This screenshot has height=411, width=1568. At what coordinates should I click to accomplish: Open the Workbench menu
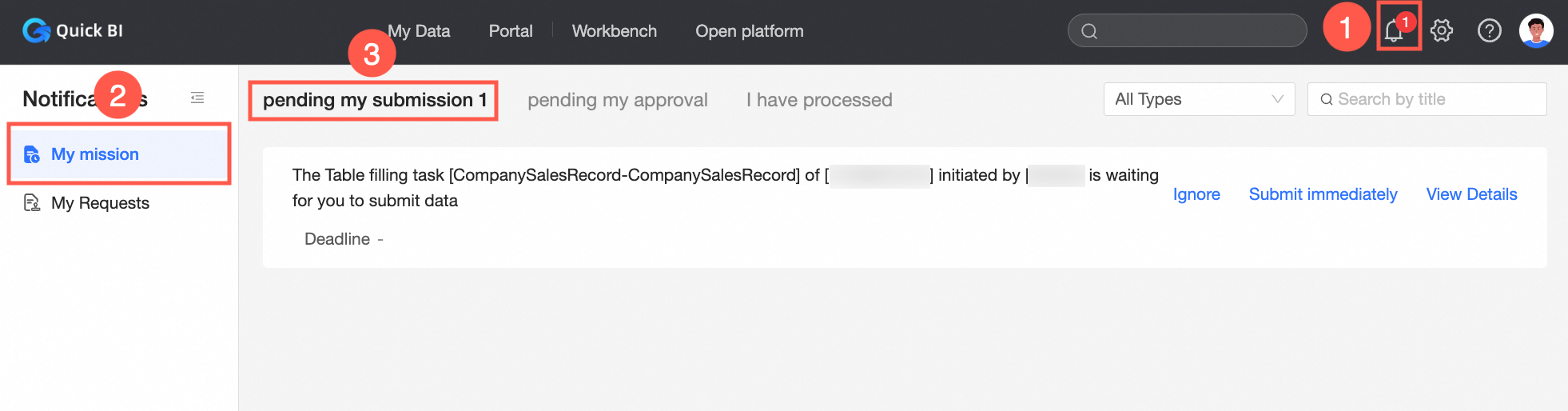[x=614, y=31]
